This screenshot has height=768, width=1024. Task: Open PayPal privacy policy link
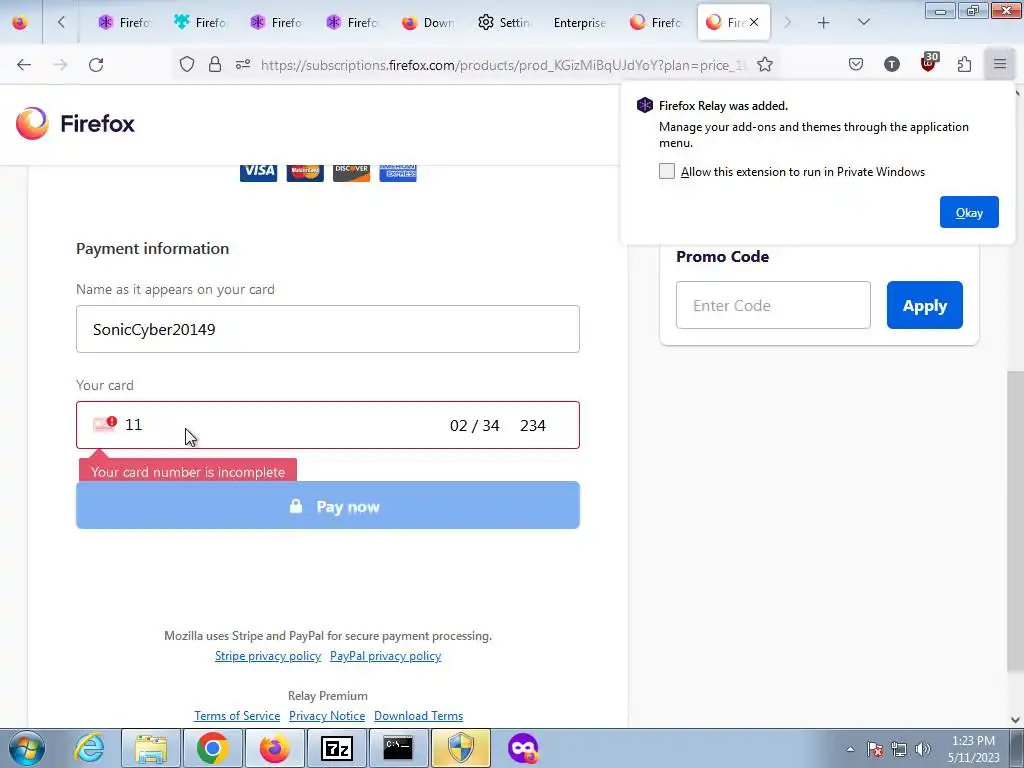(385, 656)
